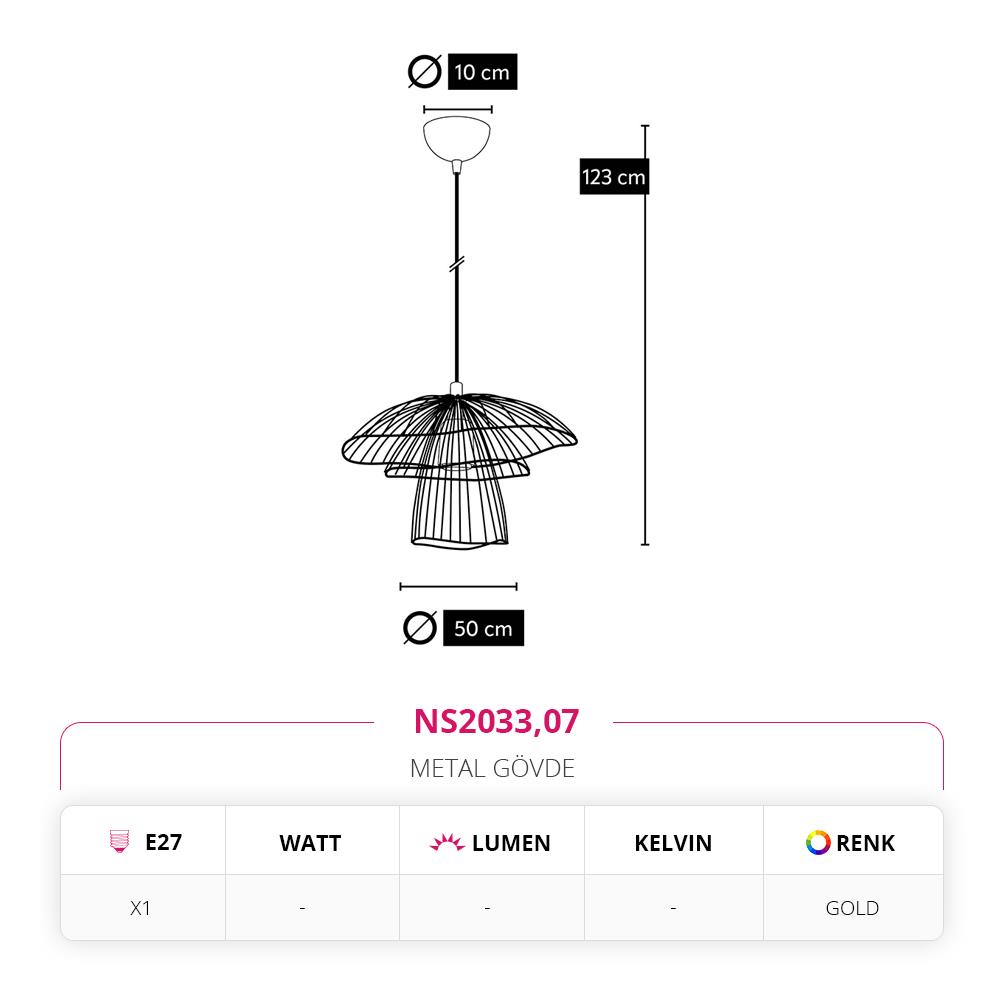This screenshot has width=1000, height=1000.
Task: Click the KELVIN column header
Action: [x=673, y=843]
